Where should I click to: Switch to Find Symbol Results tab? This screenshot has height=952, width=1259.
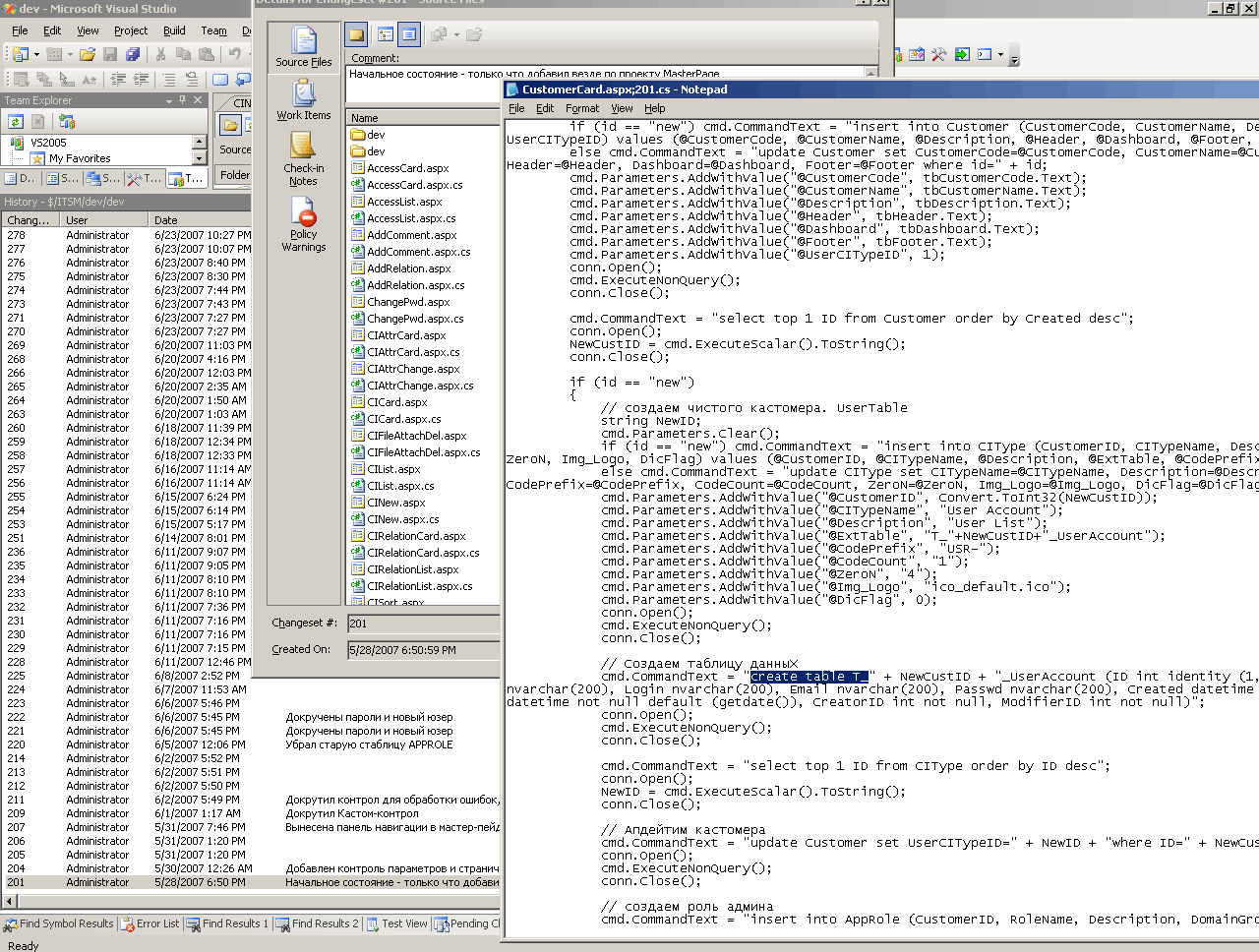click(59, 923)
